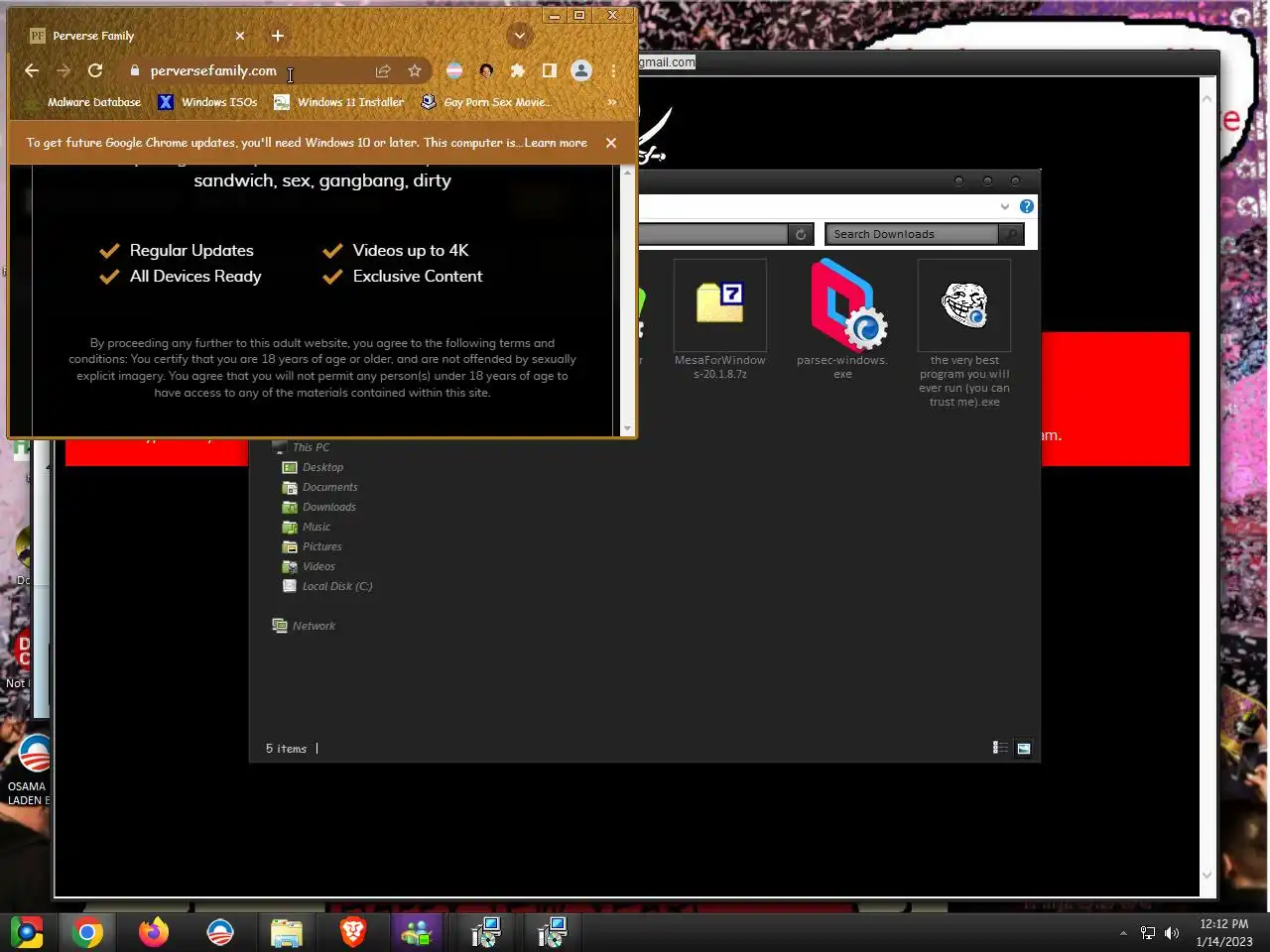Open the Obama-logo app on taskbar

pos(219,932)
